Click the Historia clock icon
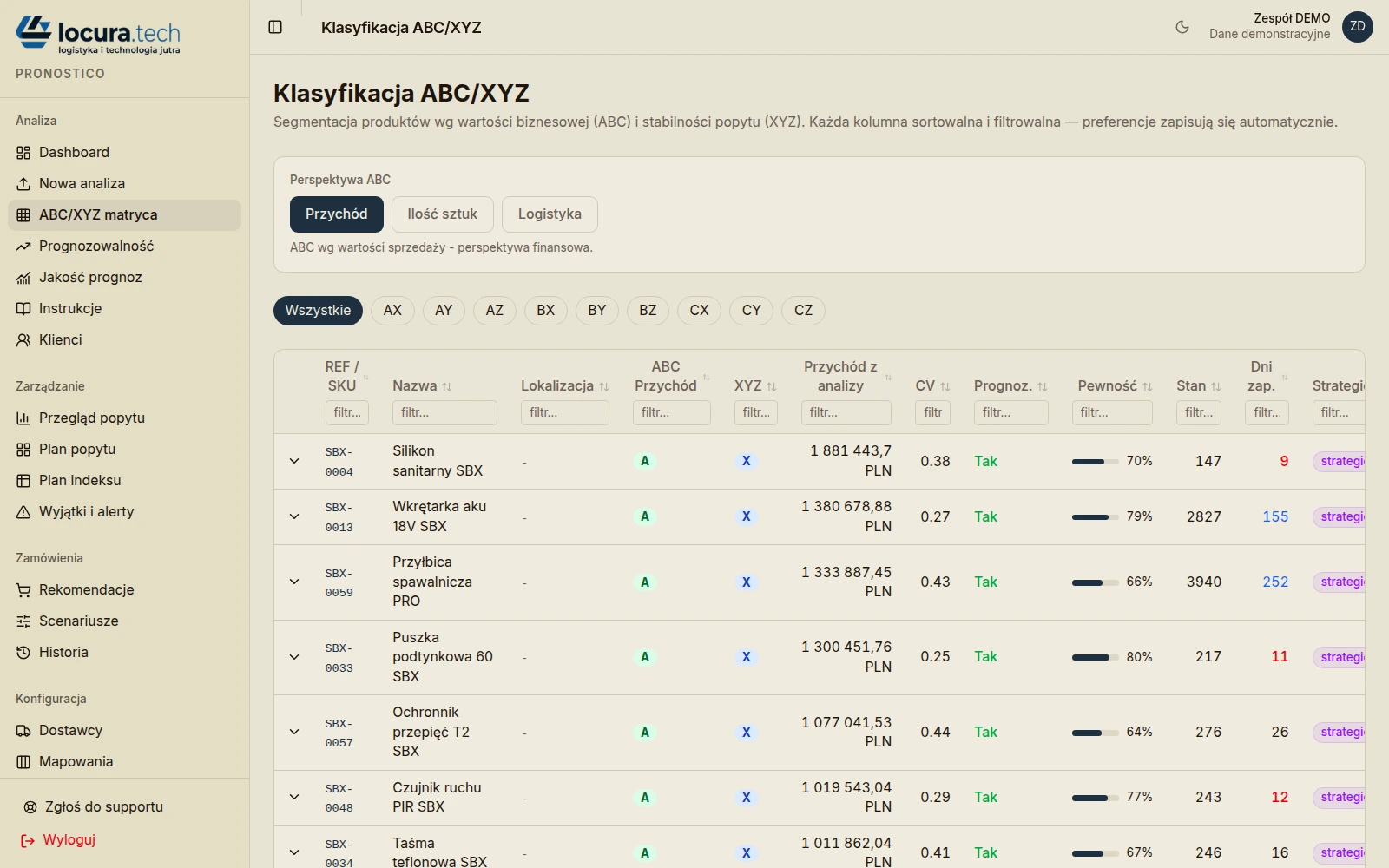1389x868 pixels. (x=23, y=653)
